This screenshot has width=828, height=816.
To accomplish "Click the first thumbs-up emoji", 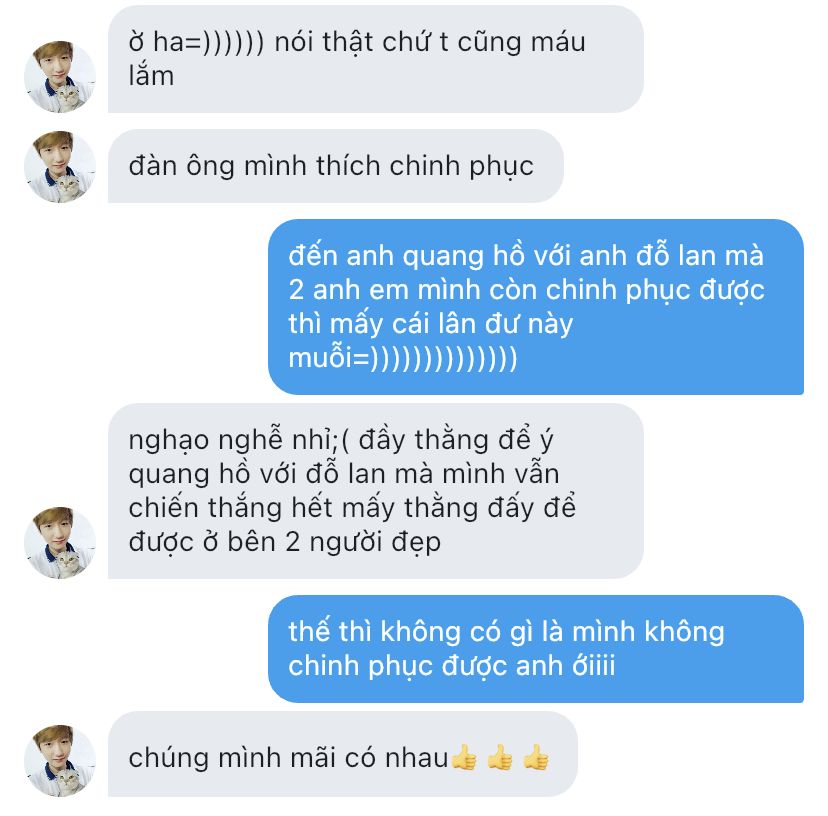I will (465, 758).
